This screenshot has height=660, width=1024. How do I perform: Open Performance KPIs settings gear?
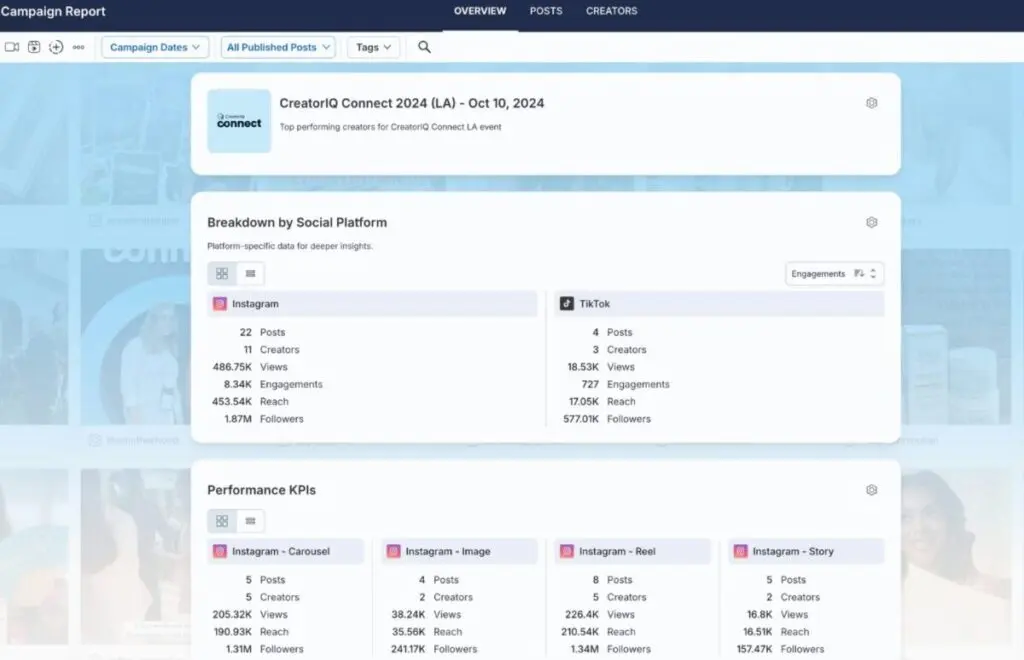click(871, 490)
